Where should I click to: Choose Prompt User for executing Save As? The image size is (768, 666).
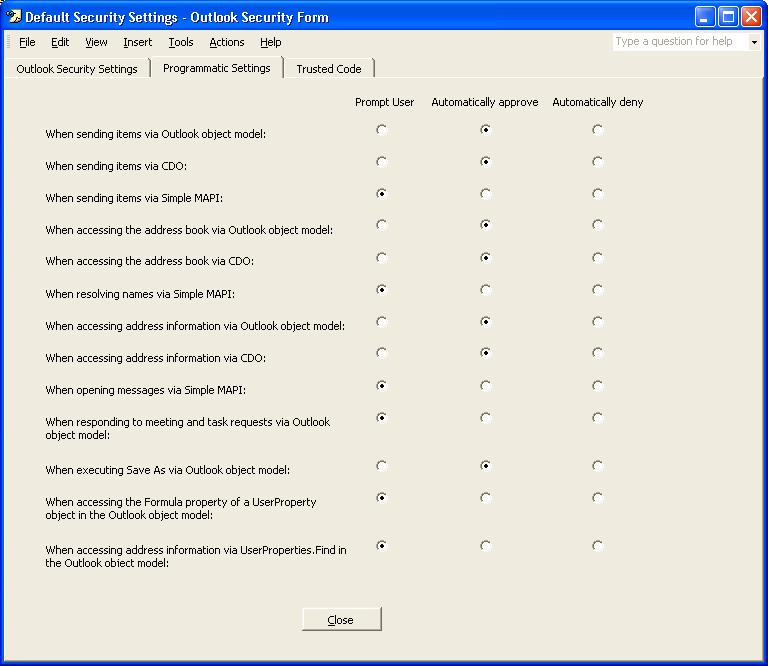[382, 466]
